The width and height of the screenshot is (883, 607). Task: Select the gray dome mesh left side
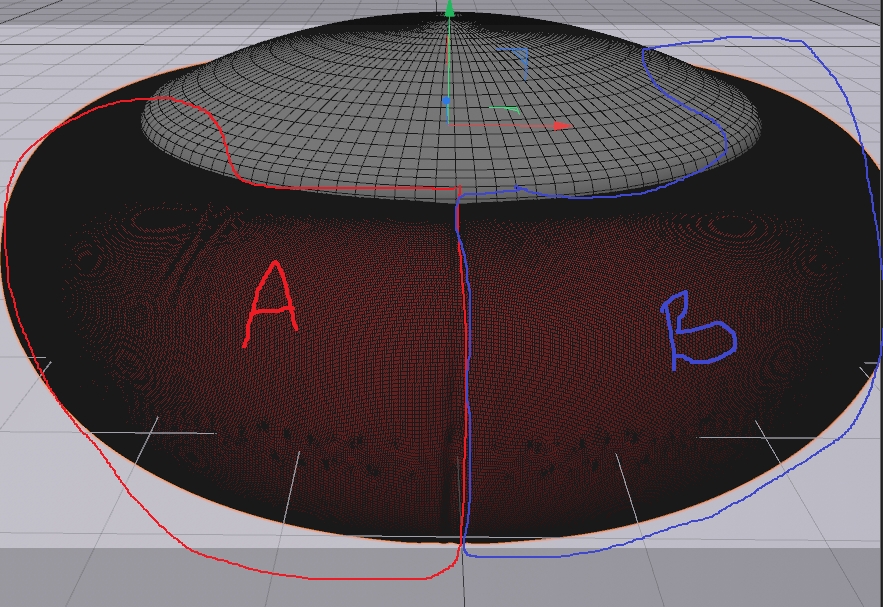click(200, 130)
